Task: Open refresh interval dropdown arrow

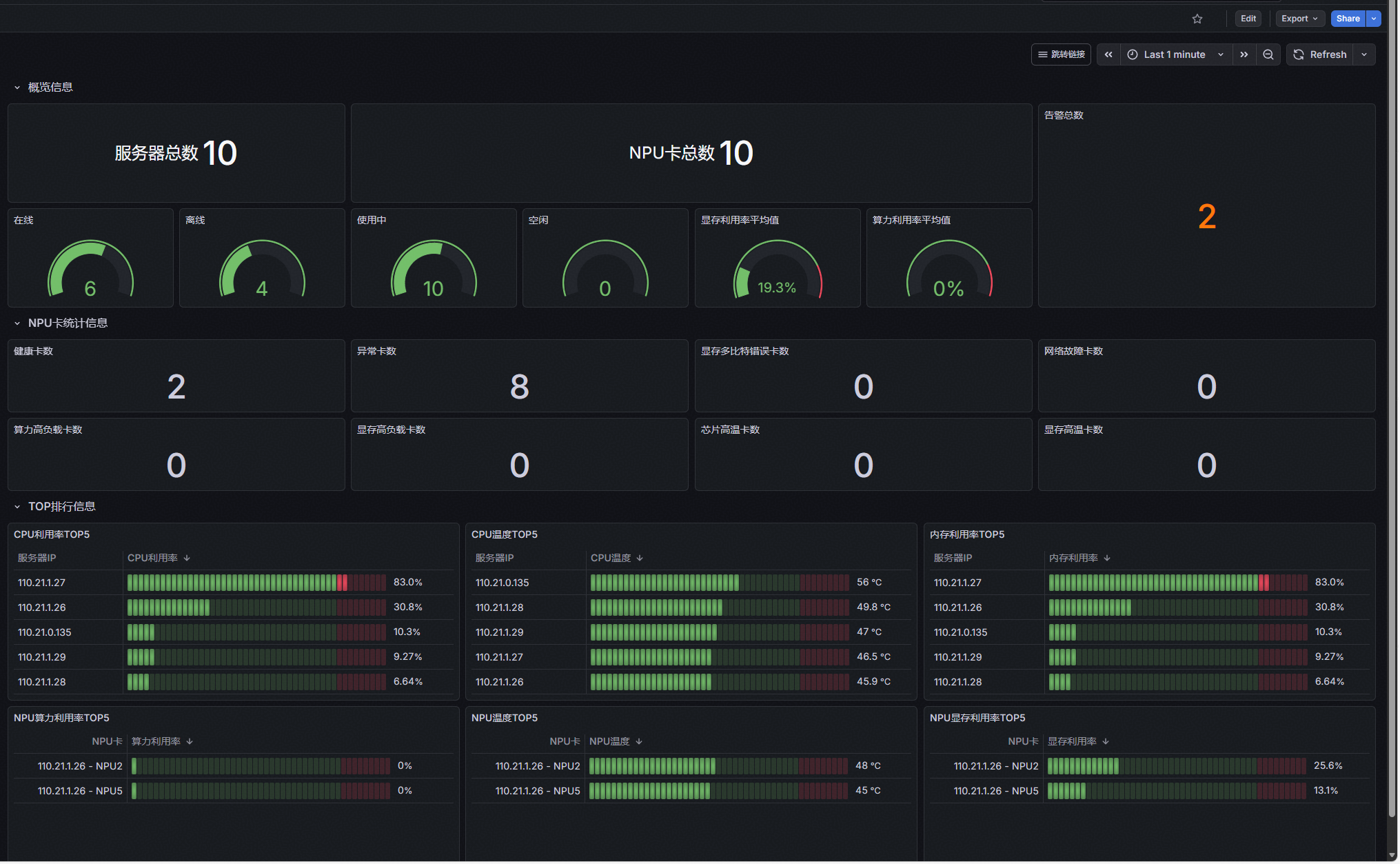Action: tap(1364, 54)
